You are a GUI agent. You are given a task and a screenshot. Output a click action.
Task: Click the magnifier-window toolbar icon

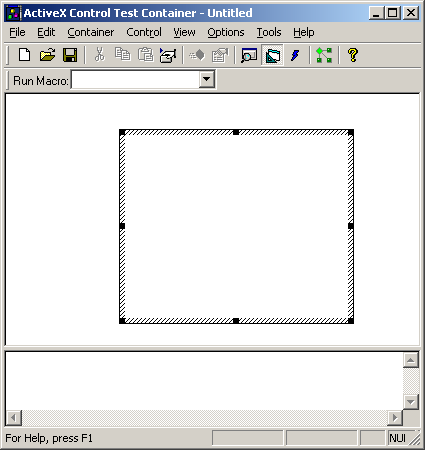click(x=249, y=55)
